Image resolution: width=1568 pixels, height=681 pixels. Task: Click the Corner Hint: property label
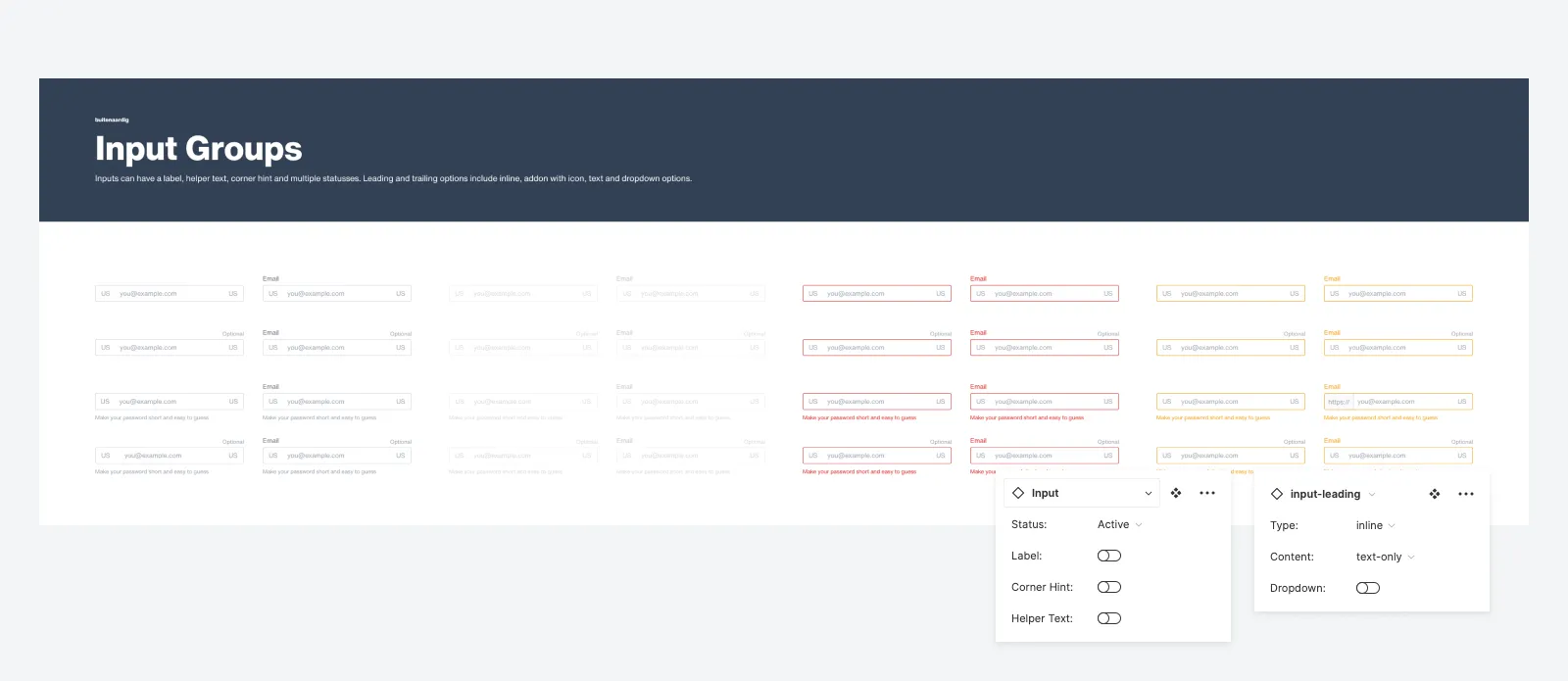pyautogui.click(x=1042, y=587)
